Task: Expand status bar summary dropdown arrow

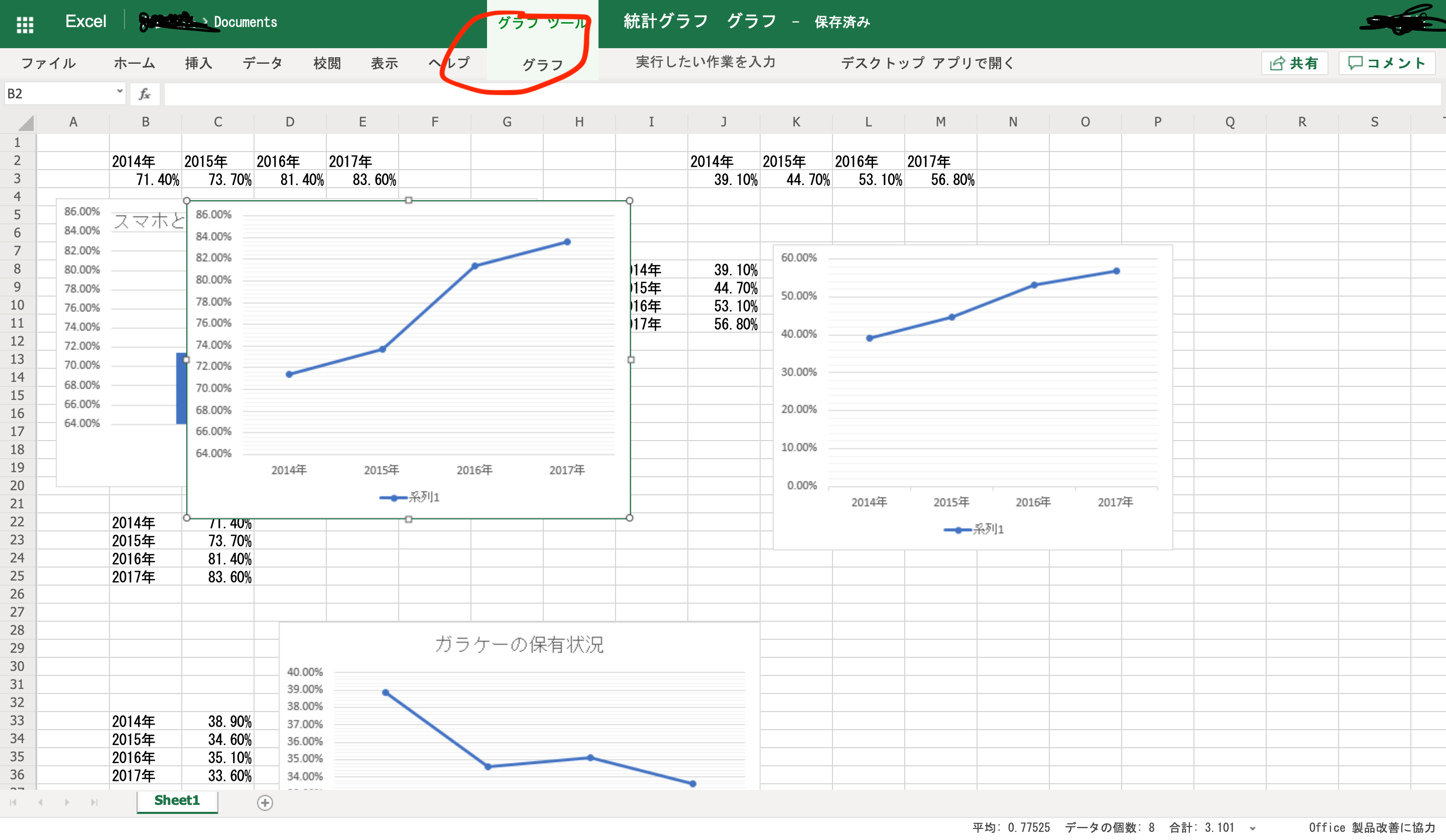Action: 1252,828
